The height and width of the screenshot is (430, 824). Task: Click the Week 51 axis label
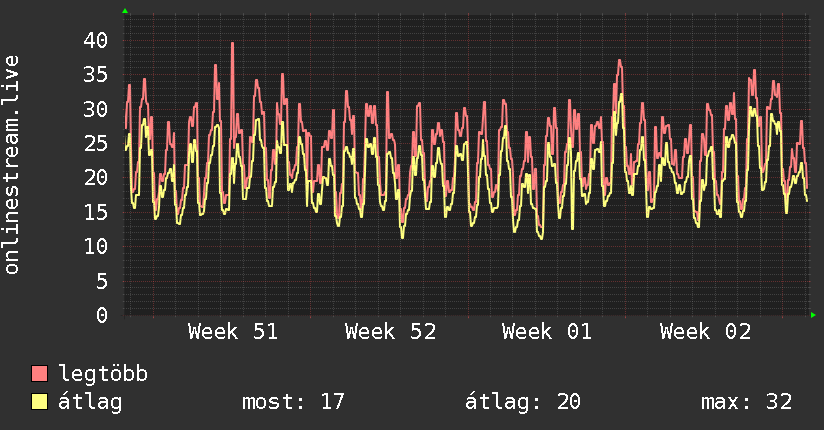point(233,332)
